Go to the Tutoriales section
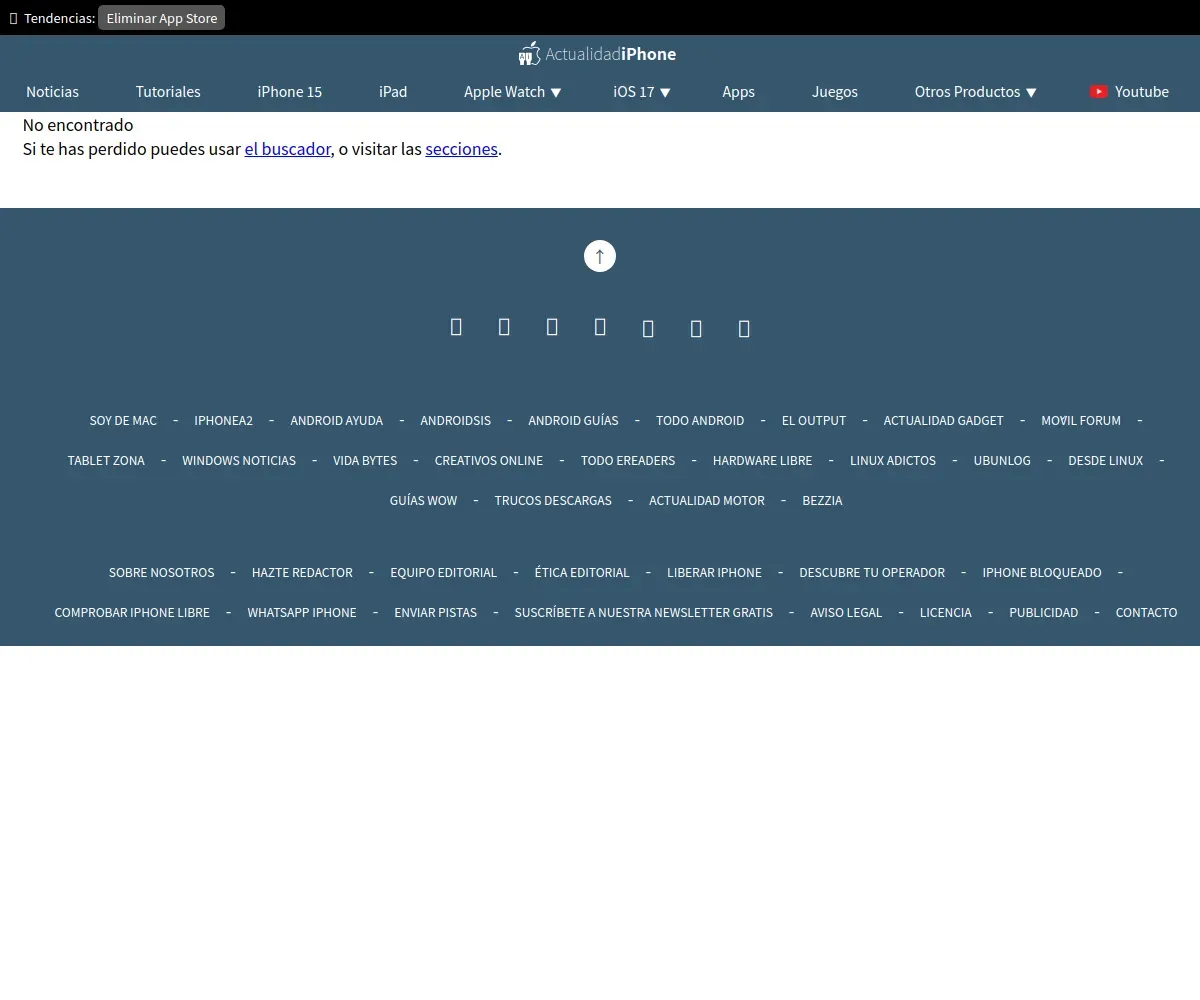This screenshot has height=1000, width=1200. coord(168,91)
